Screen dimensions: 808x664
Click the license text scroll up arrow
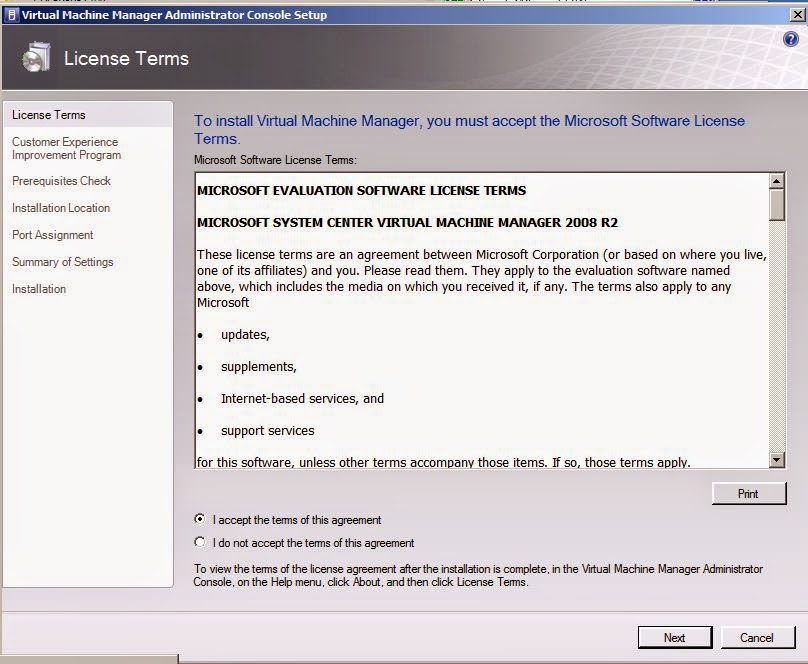[x=777, y=181]
